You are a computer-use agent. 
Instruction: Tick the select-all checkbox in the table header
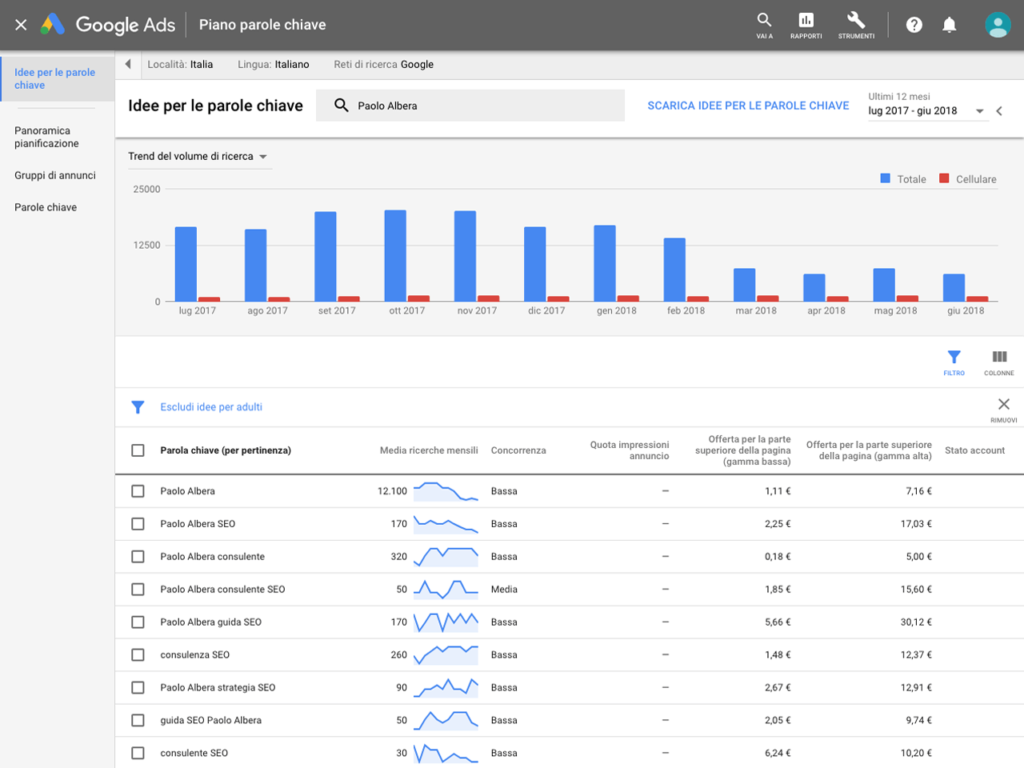[x=138, y=450]
